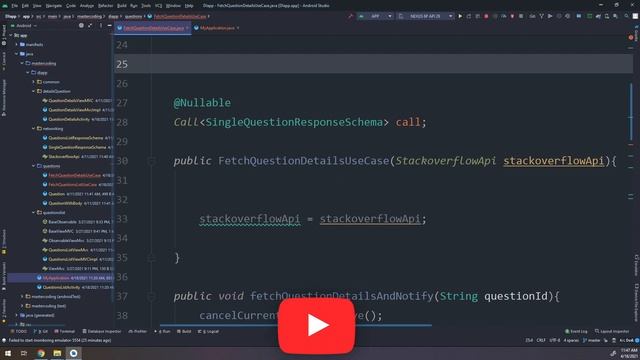This screenshot has width=640, height=360.
Task: Select QuestionDetailsViewMVC file in tree
Action: pyautogui.click(x=71, y=100)
